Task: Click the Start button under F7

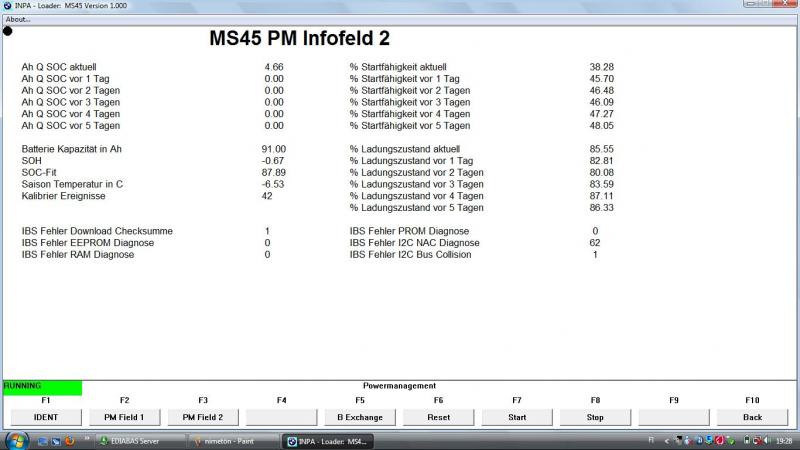Action: [x=517, y=417]
